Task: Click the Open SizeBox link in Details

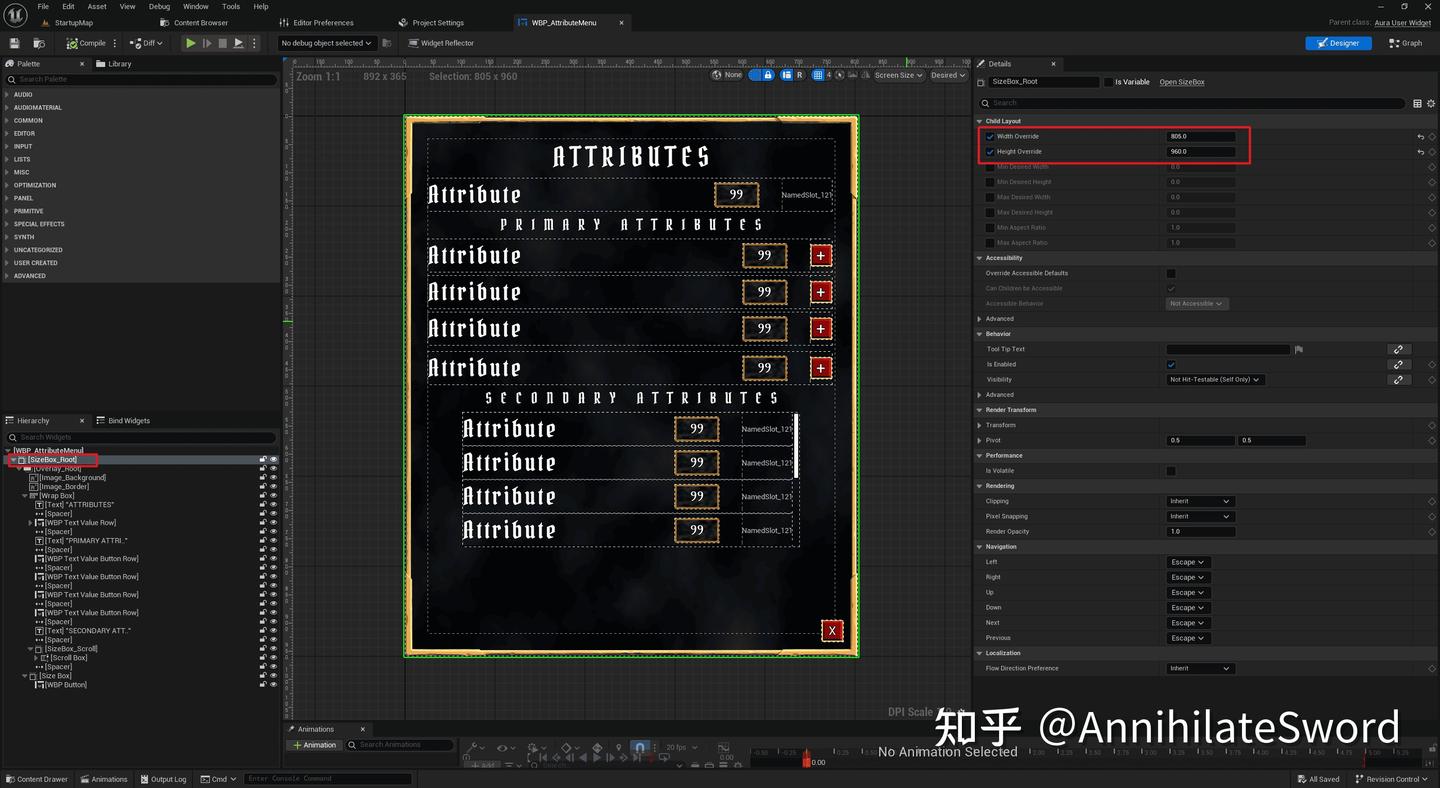Action: coord(1182,82)
